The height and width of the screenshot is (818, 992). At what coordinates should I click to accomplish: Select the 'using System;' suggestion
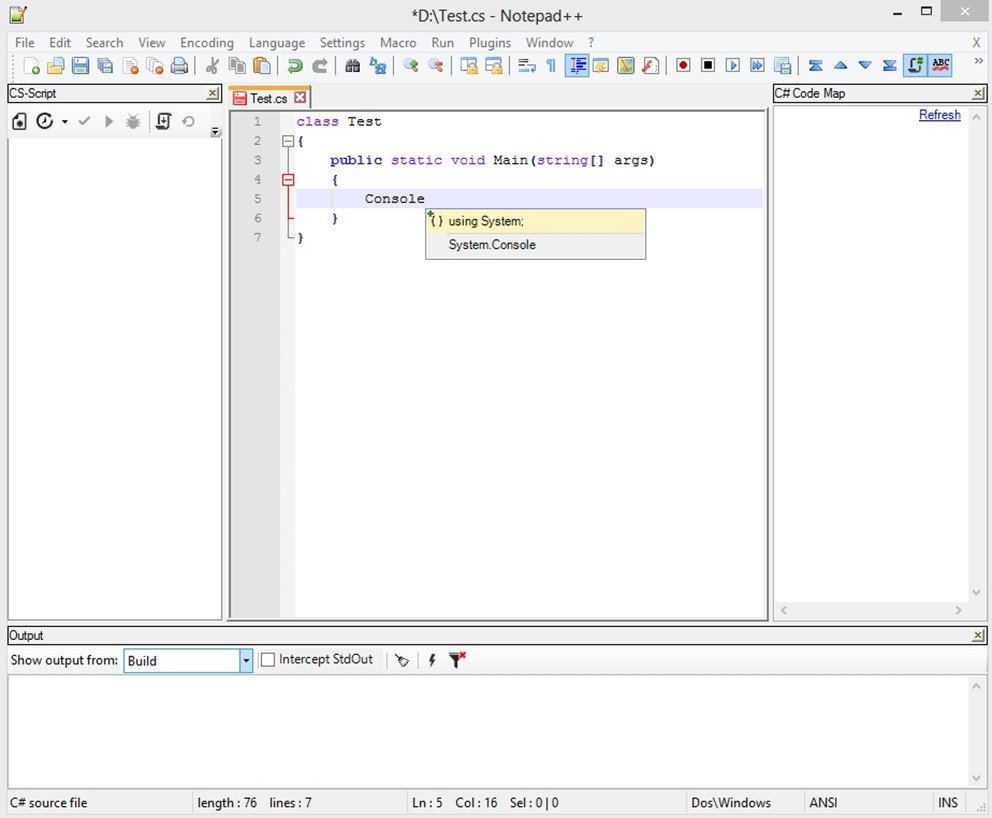[x=536, y=221]
